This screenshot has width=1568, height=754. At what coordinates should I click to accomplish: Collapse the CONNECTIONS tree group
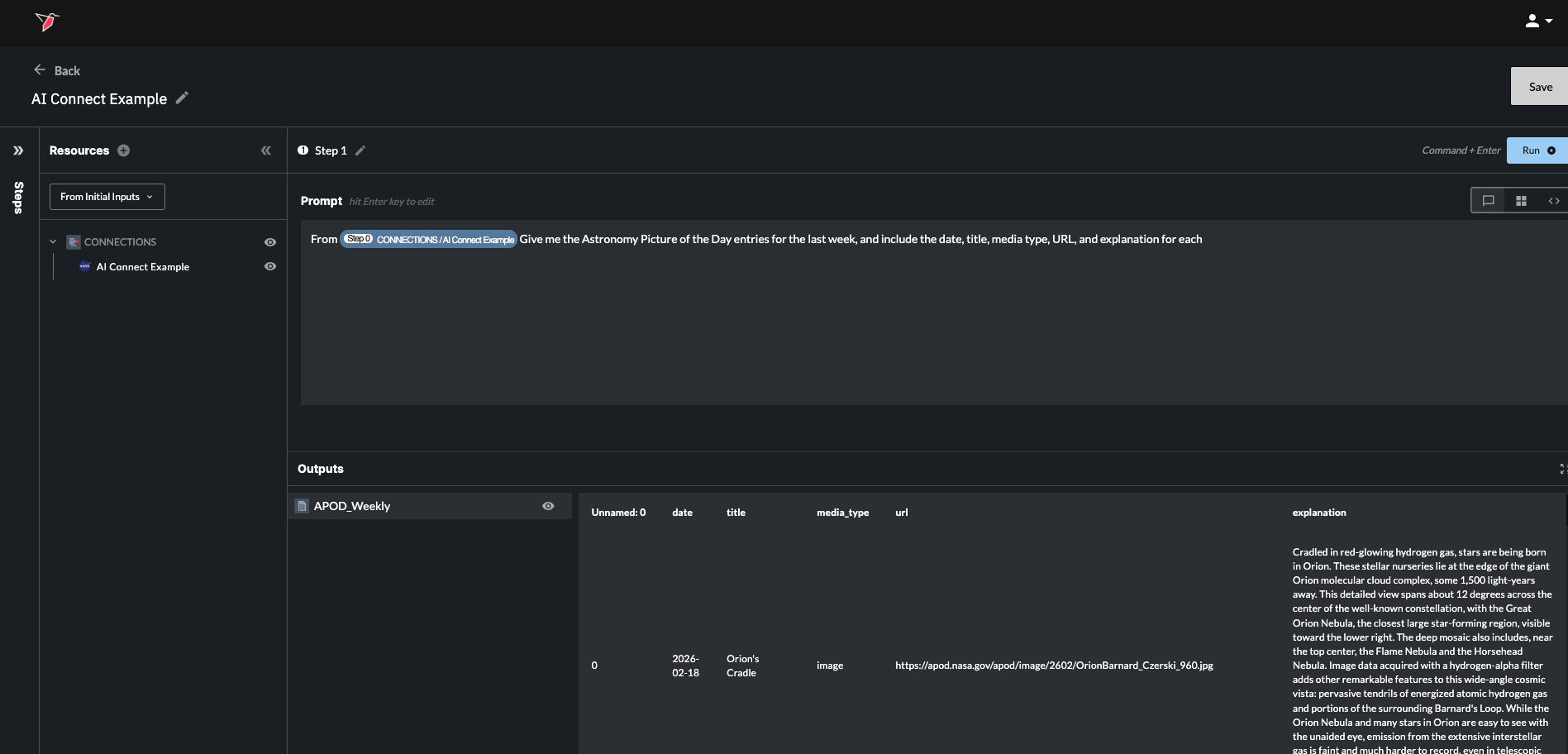click(53, 242)
